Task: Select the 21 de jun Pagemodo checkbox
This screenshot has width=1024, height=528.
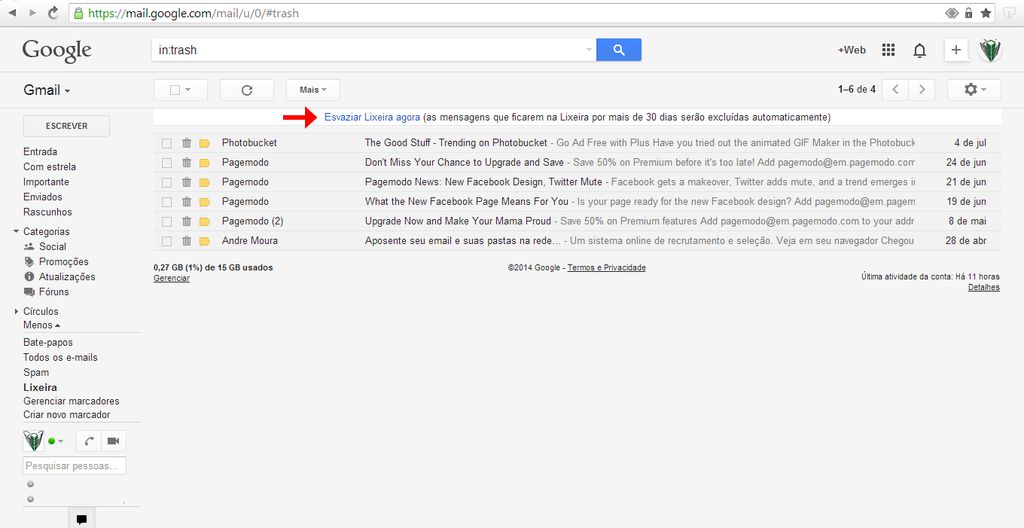Action: 167,182
